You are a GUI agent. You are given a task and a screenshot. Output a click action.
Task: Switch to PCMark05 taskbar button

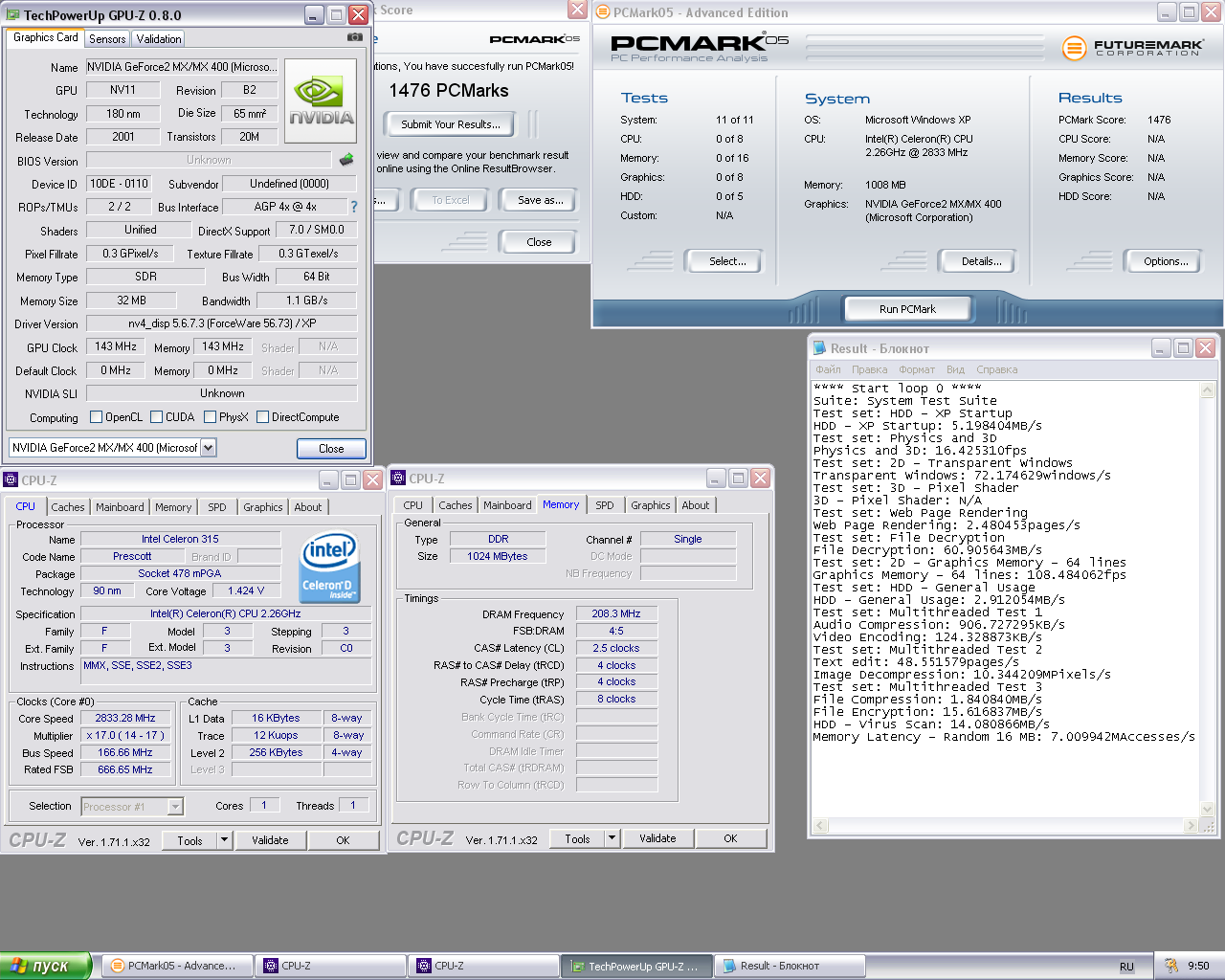click(x=177, y=966)
